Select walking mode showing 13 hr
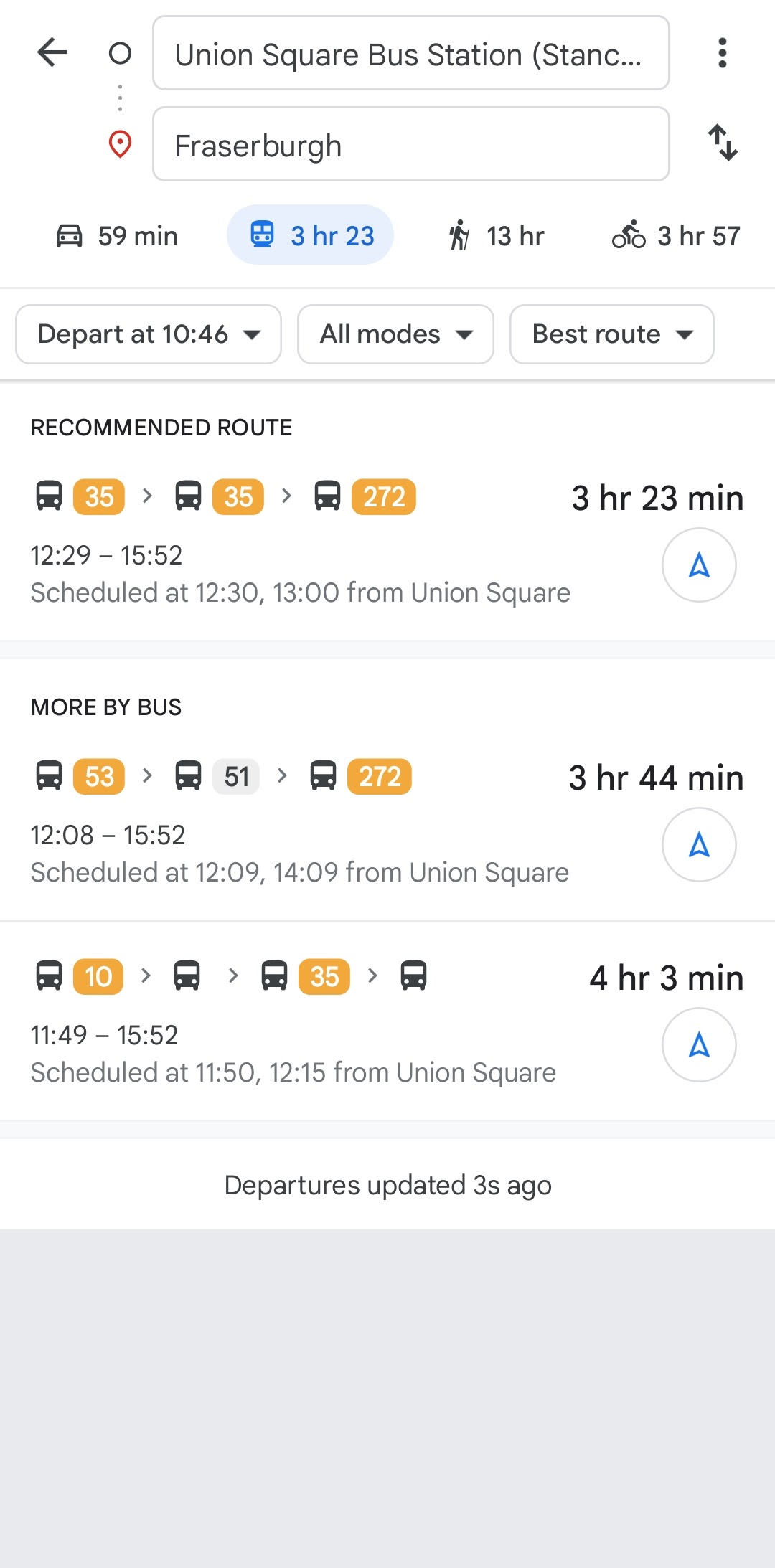The width and height of the screenshot is (775, 1568). coord(496,235)
